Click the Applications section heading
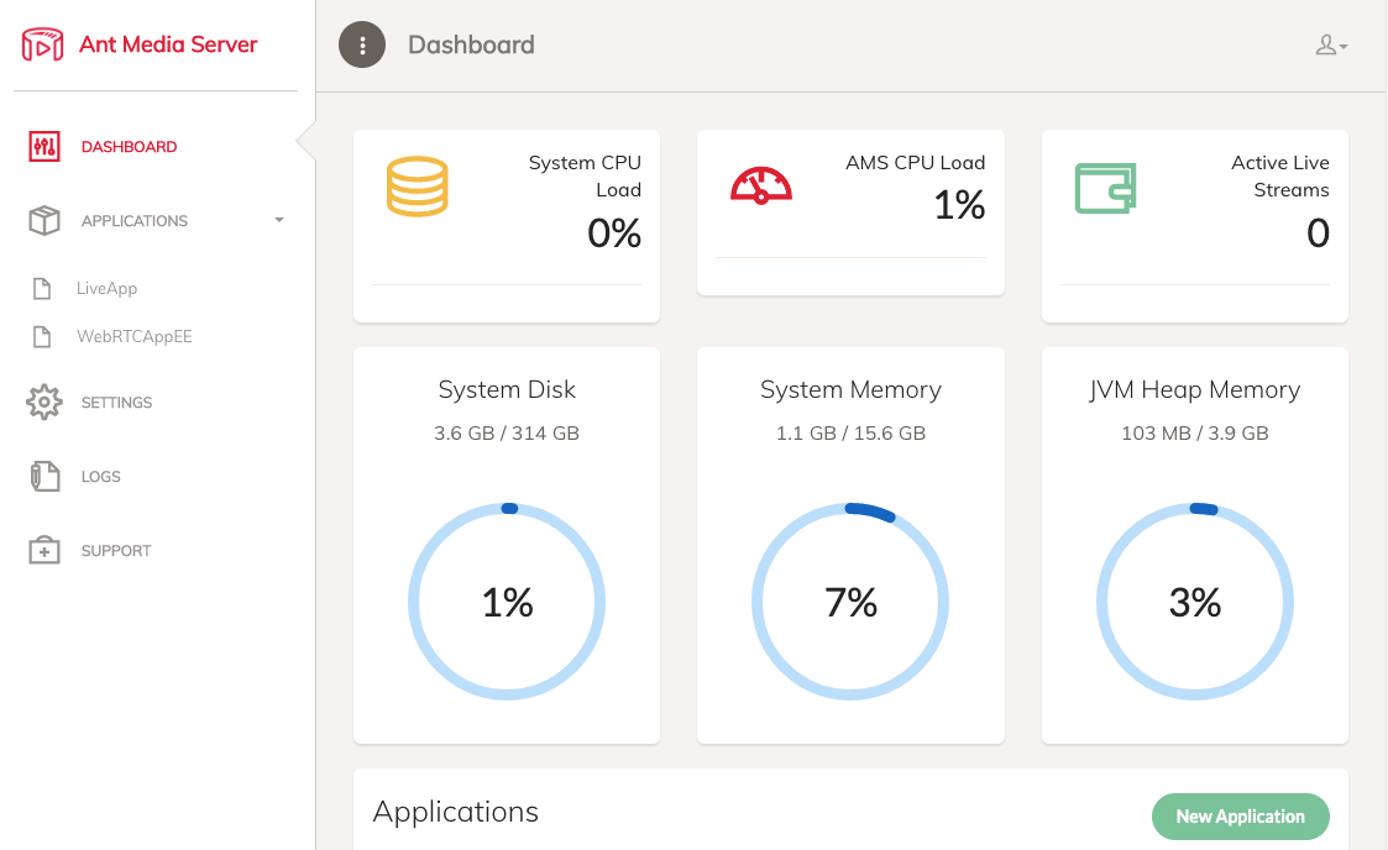Image resolution: width=1388 pixels, height=850 pixels. click(455, 812)
